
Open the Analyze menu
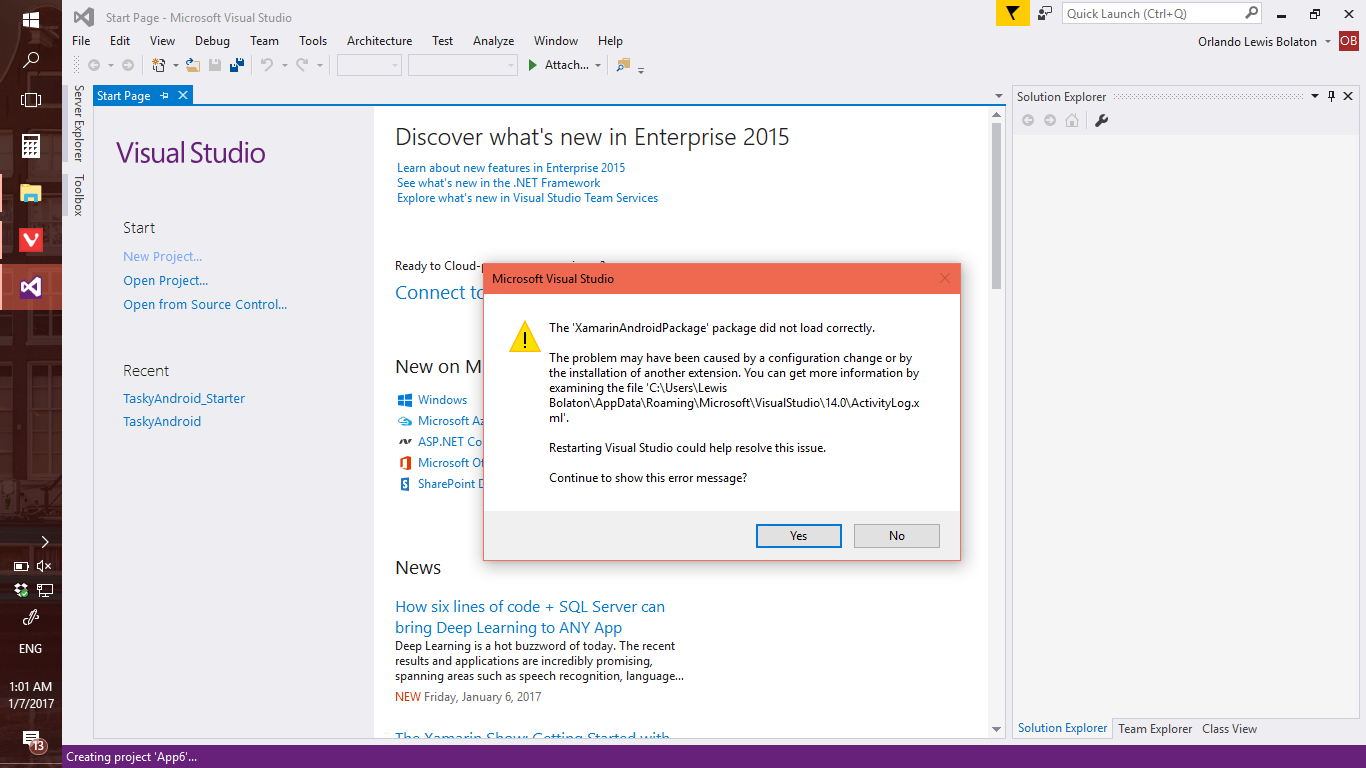[x=493, y=41]
